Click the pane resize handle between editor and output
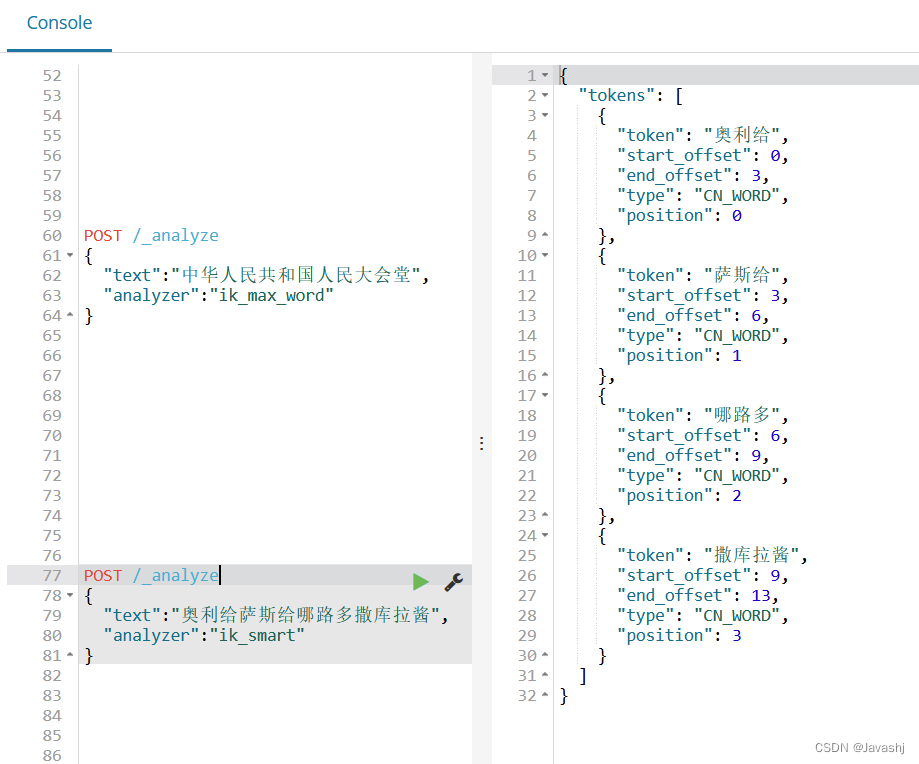 [482, 444]
